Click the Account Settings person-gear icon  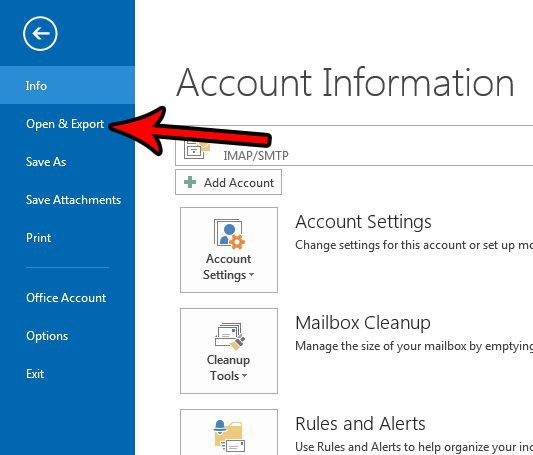click(229, 234)
